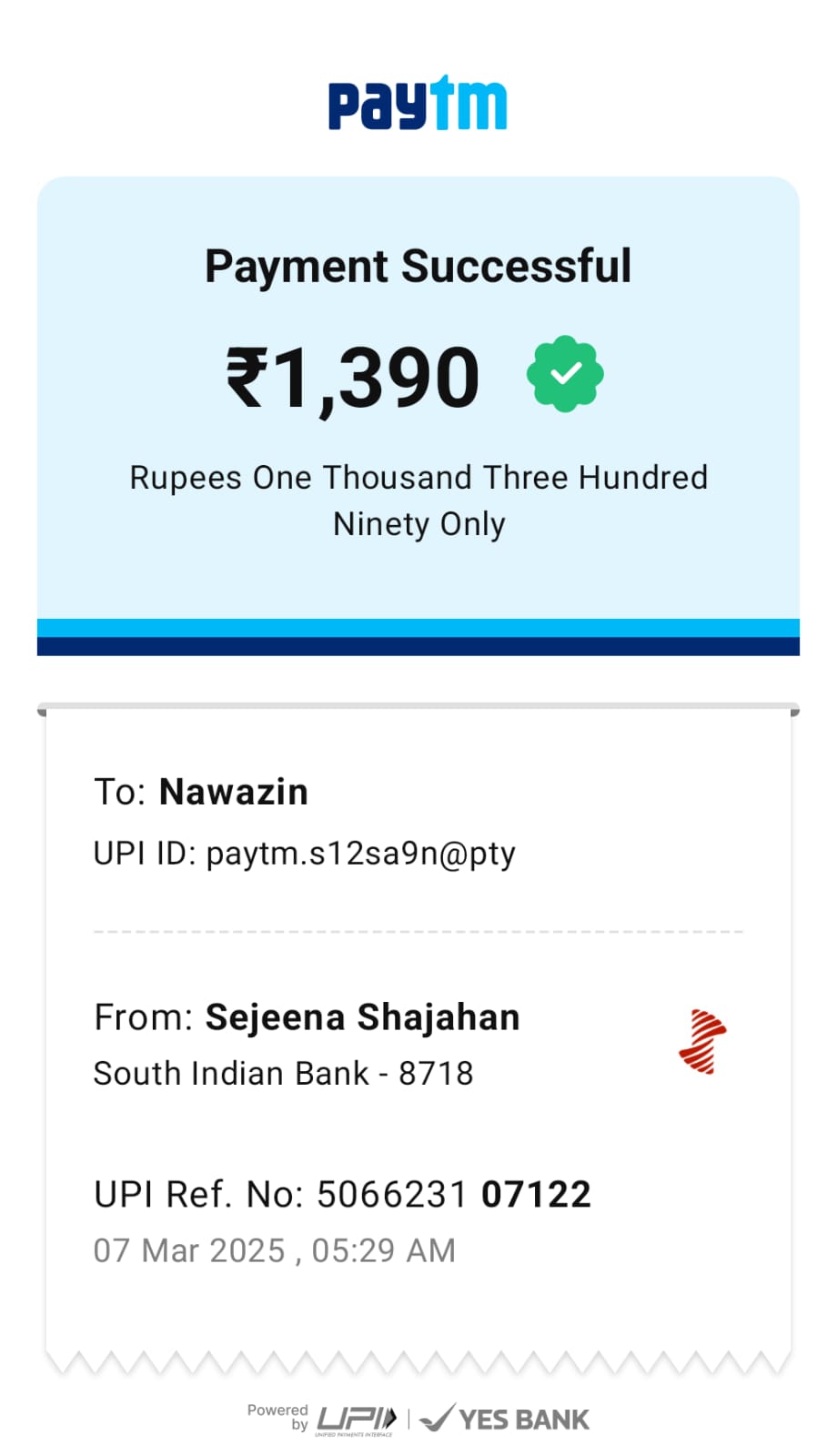Click the zigzag bottom edge of receipt

(418, 1362)
